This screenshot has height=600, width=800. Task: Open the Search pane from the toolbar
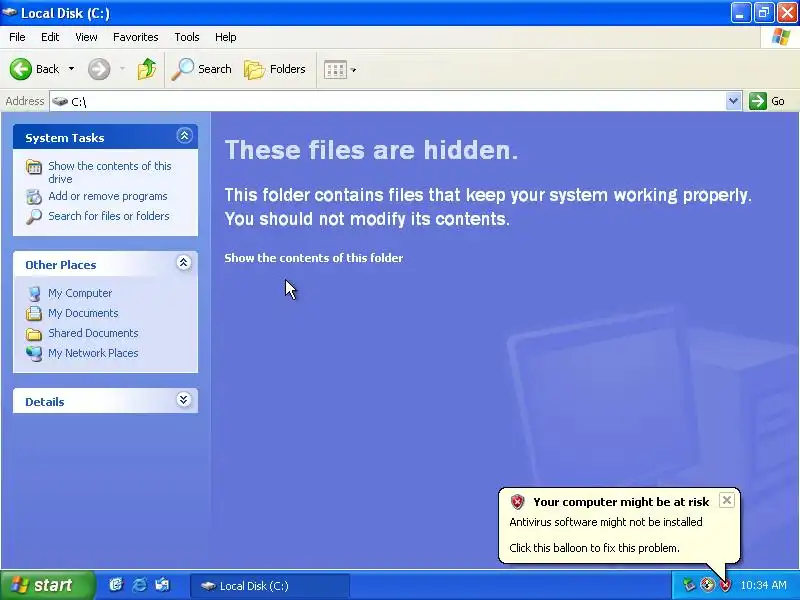pyautogui.click(x=202, y=69)
